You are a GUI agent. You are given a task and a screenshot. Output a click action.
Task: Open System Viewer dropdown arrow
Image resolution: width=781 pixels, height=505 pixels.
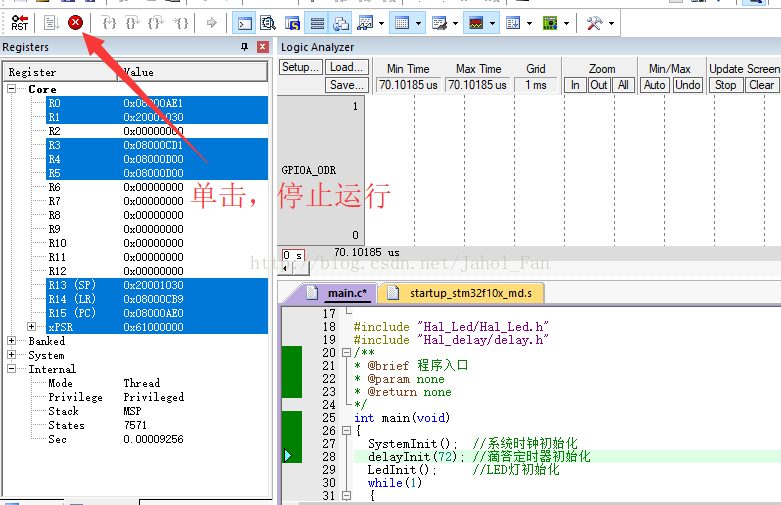click(566, 23)
